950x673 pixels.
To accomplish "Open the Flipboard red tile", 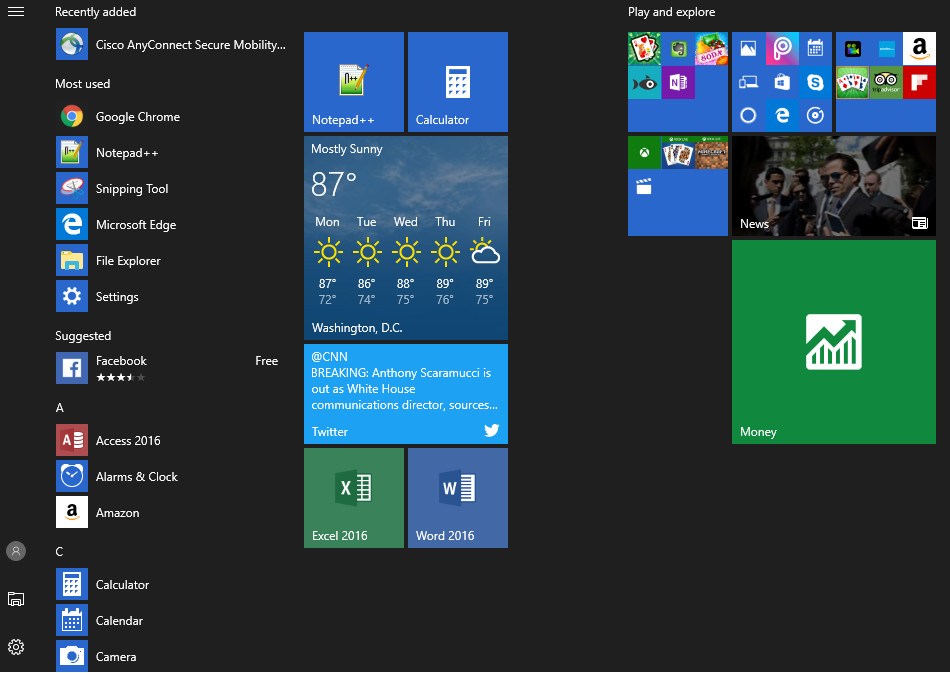I will tap(919, 82).
